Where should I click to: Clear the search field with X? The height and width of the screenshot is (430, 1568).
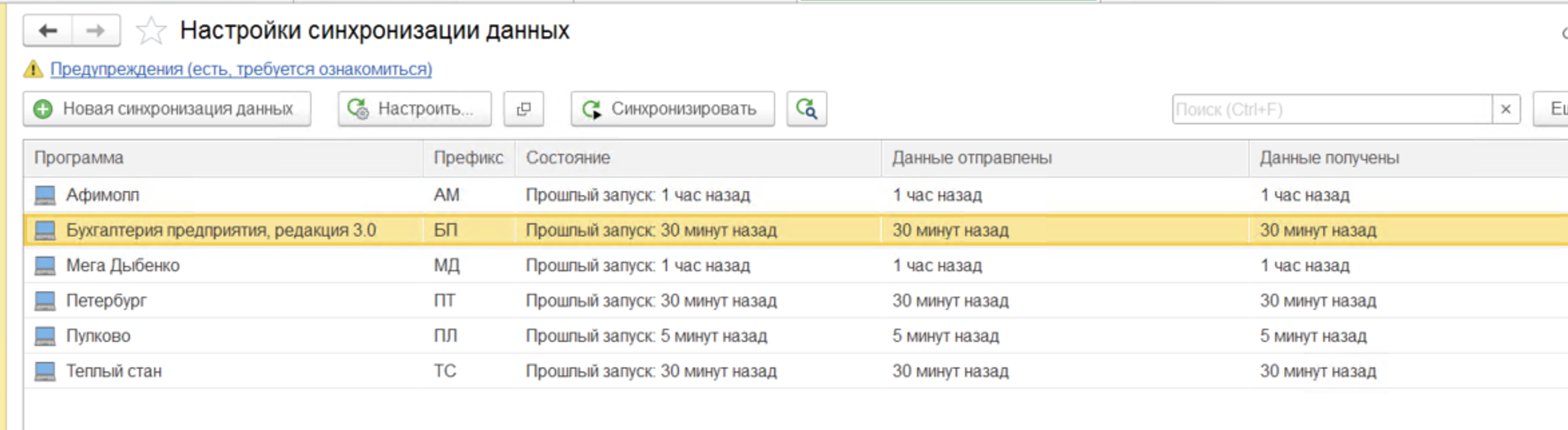click(x=1506, y=110)
